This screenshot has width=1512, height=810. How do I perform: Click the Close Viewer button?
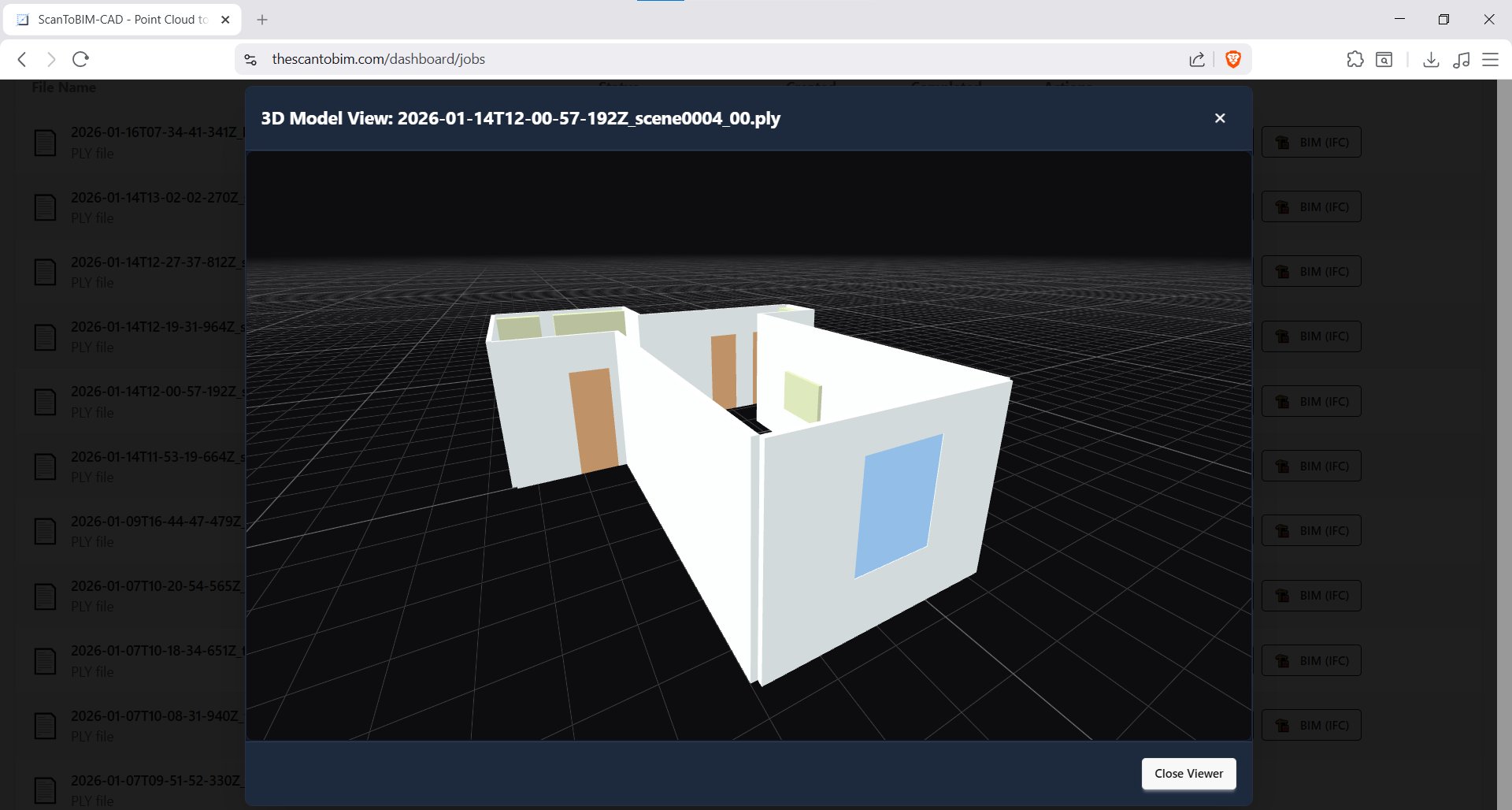tap(1188, 774)
